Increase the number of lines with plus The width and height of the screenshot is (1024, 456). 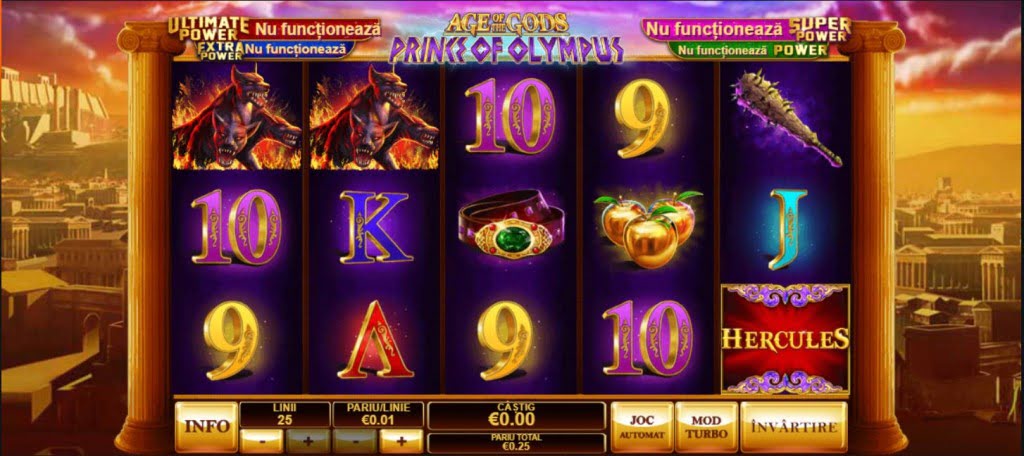[307, 441]
